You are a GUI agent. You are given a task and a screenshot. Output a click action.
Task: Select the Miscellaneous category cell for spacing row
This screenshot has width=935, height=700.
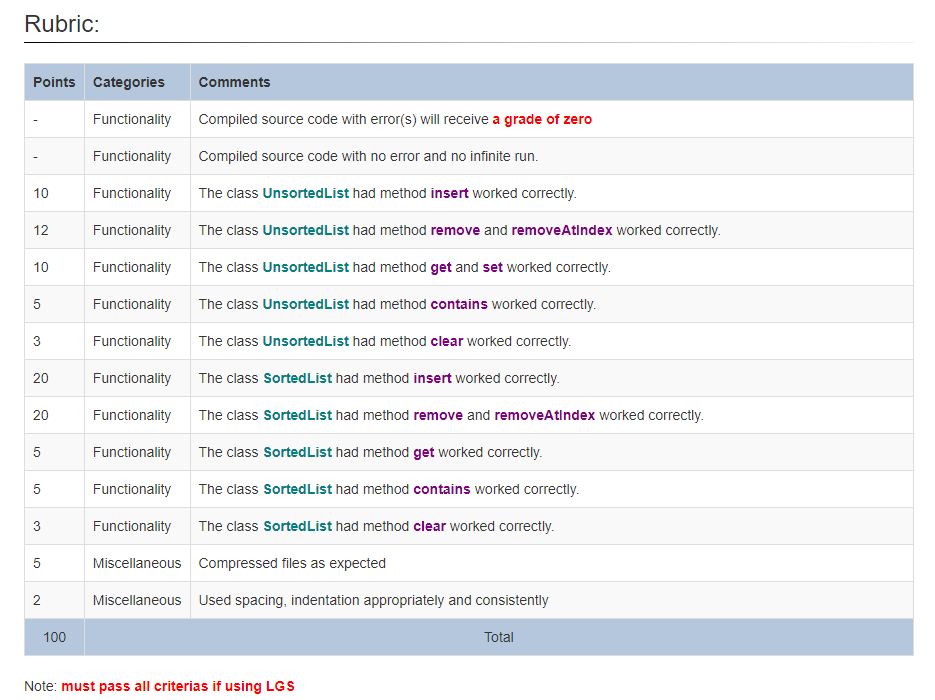point(136,600)
